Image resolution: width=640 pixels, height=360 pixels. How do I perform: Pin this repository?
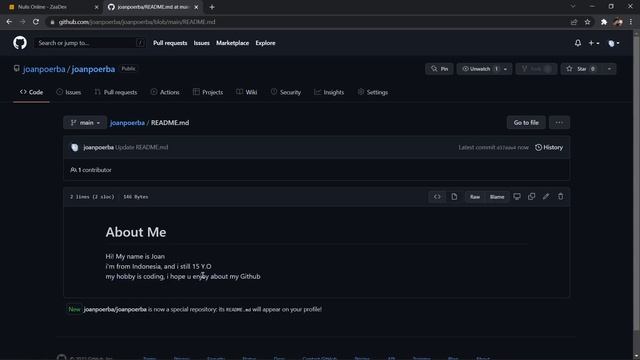439,69
